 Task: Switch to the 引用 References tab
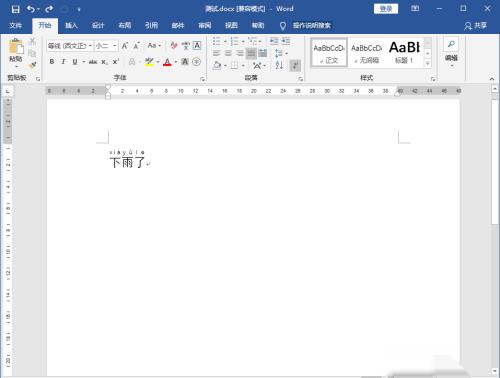[x=151, y=25]
